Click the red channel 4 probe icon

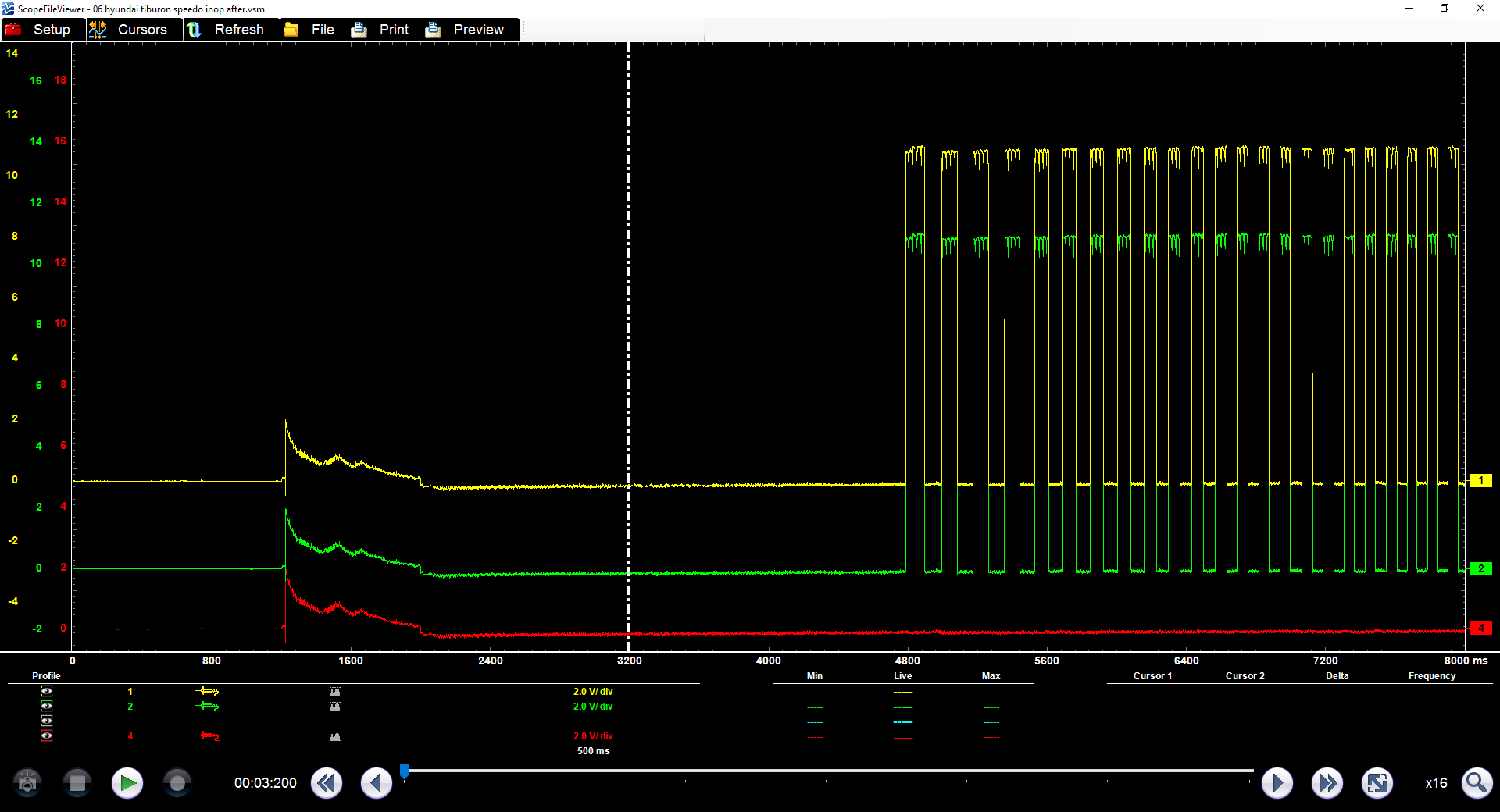tap(207, 736)
